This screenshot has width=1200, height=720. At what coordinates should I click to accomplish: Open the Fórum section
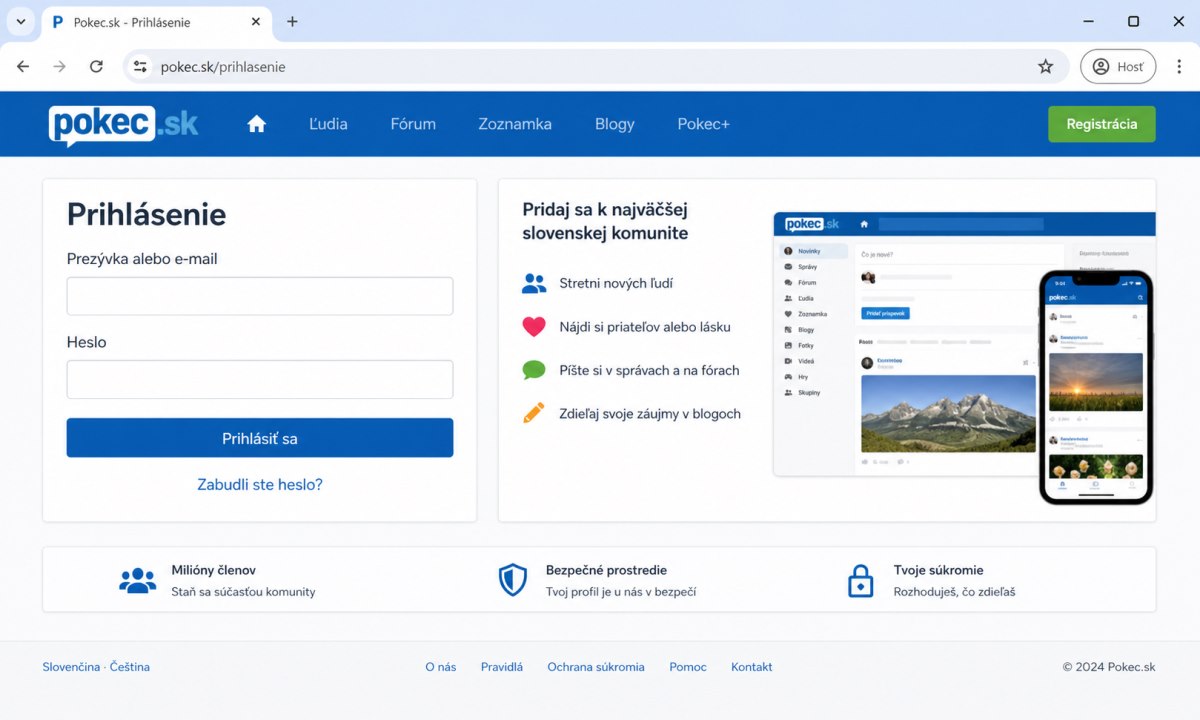(x=413, y=124)
